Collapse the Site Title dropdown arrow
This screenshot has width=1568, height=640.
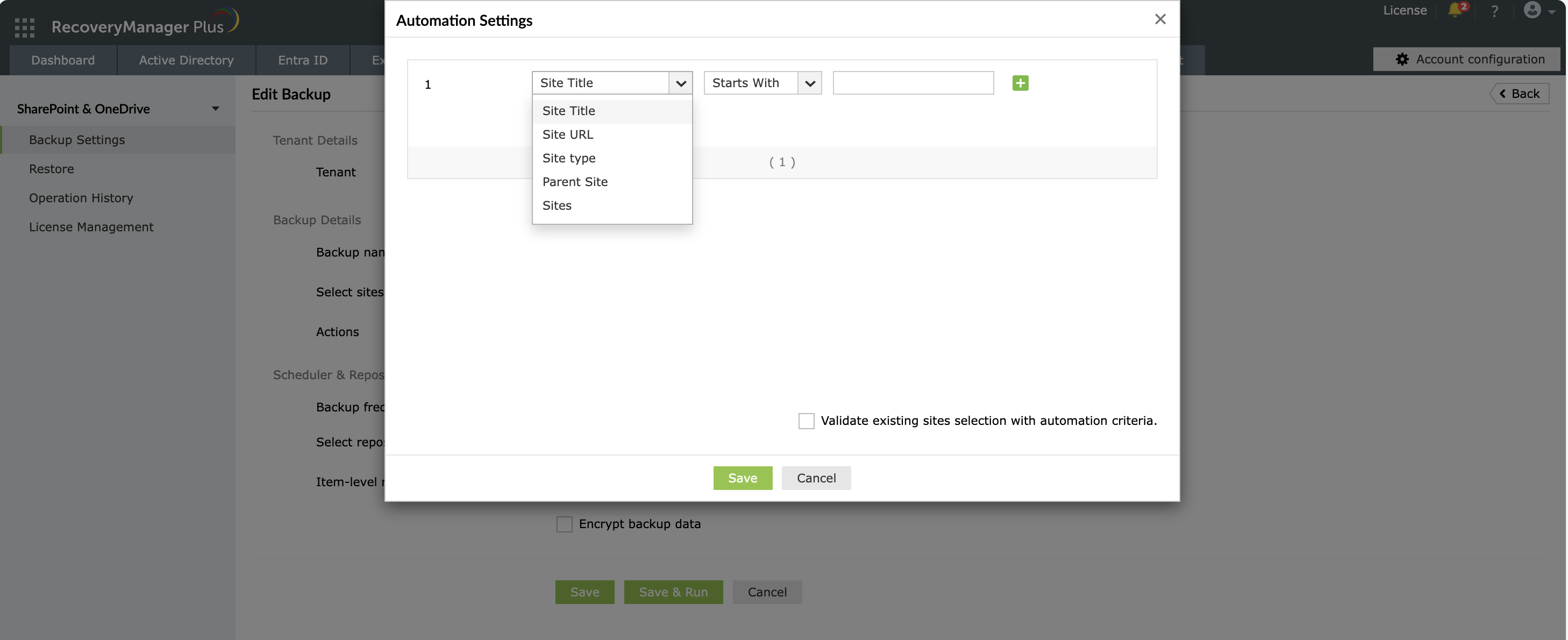click(681, 83)
